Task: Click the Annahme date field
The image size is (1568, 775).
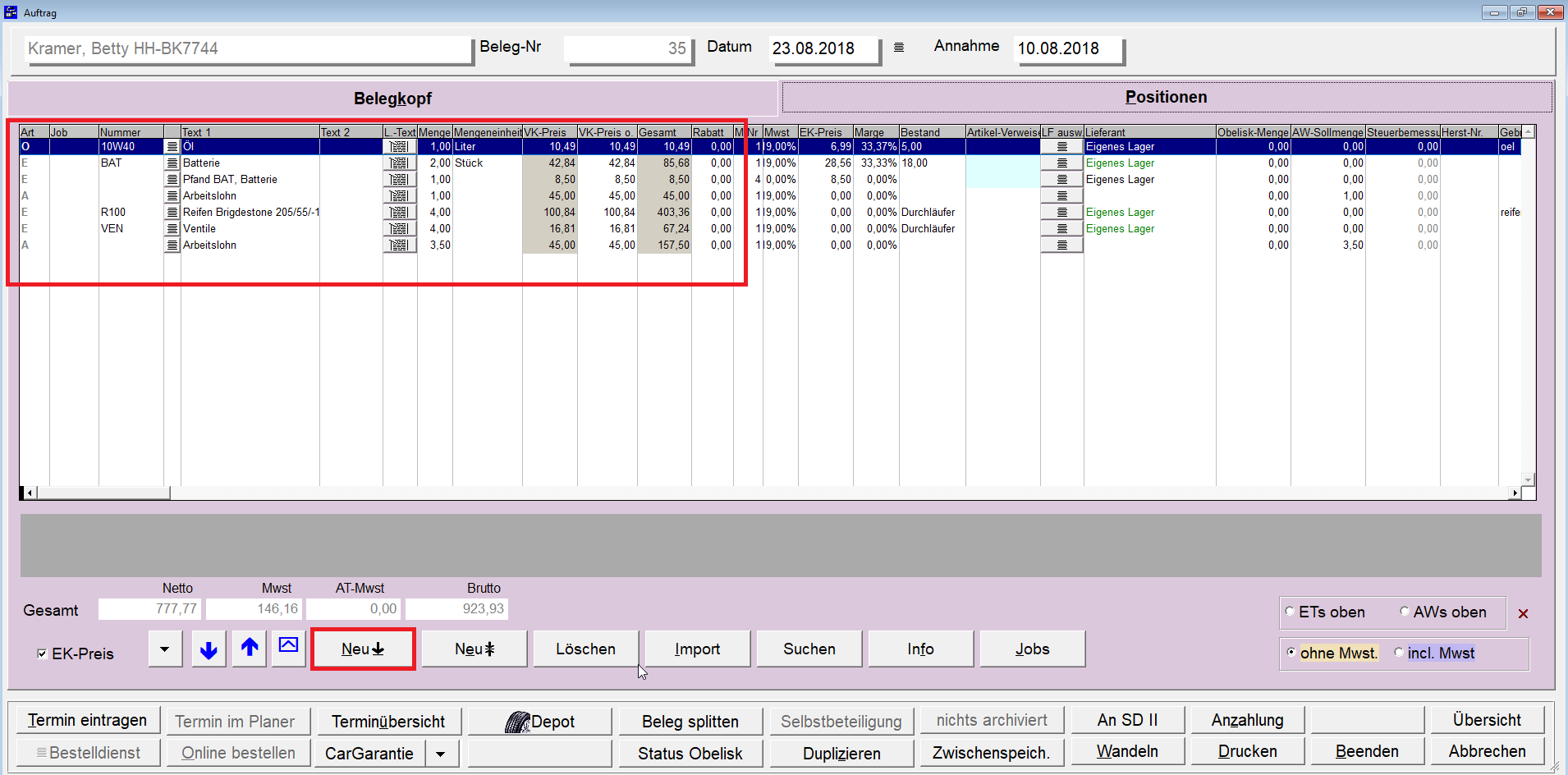Action: pos(1068,49)
